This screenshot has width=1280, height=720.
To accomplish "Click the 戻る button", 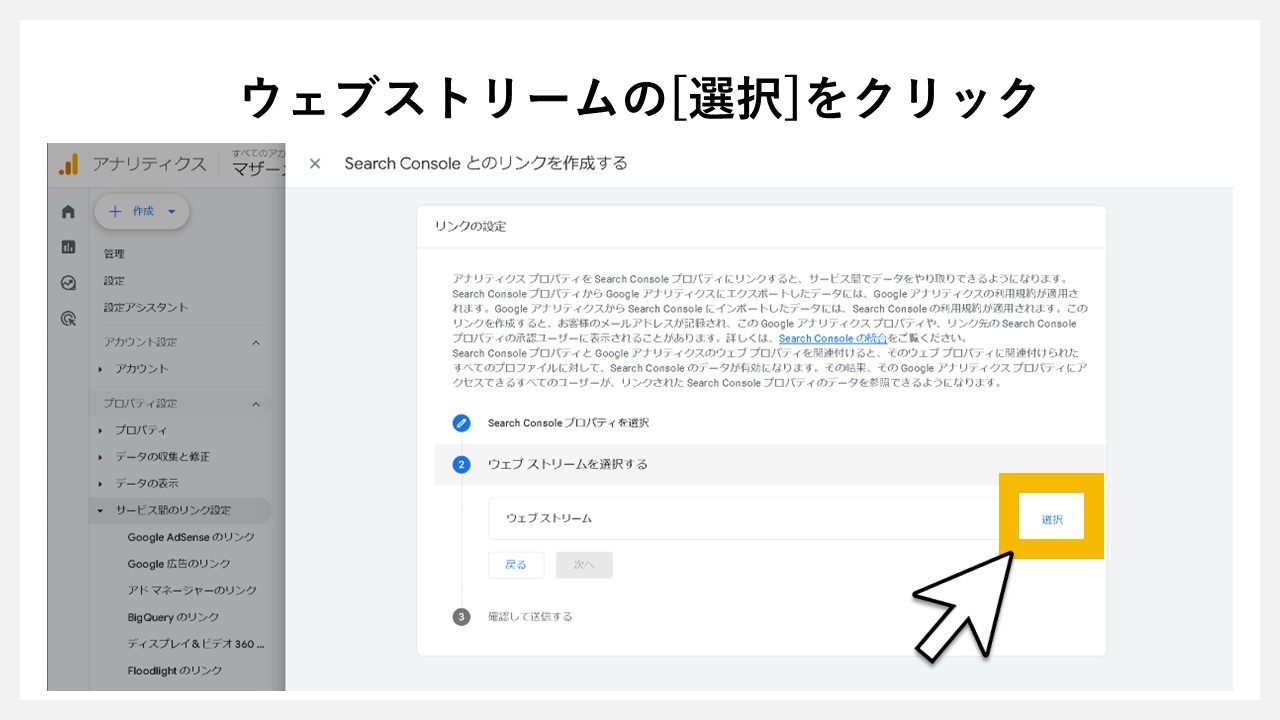I will tap(515, 564).
